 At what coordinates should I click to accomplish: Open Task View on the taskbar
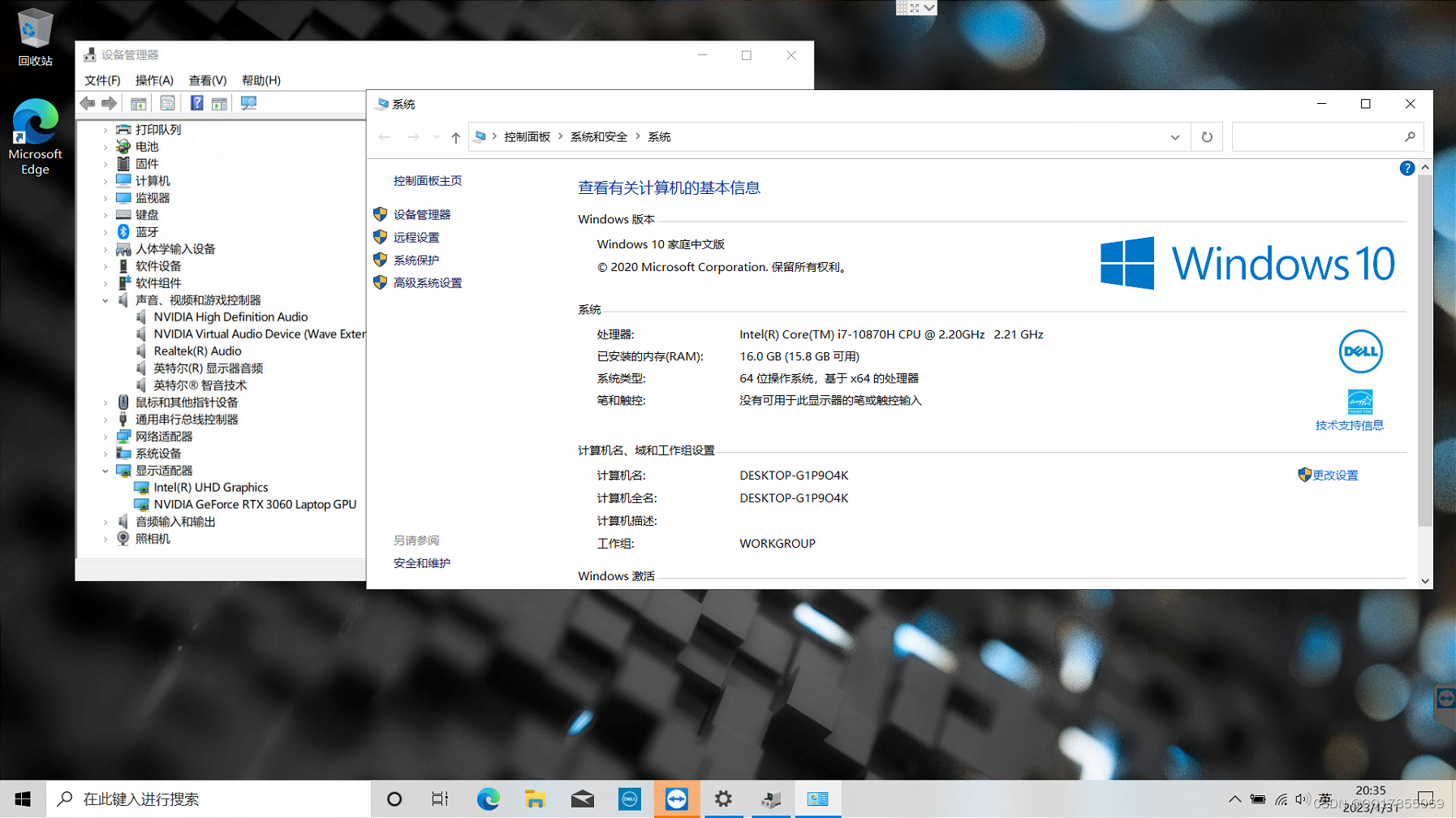pos(440,799)
